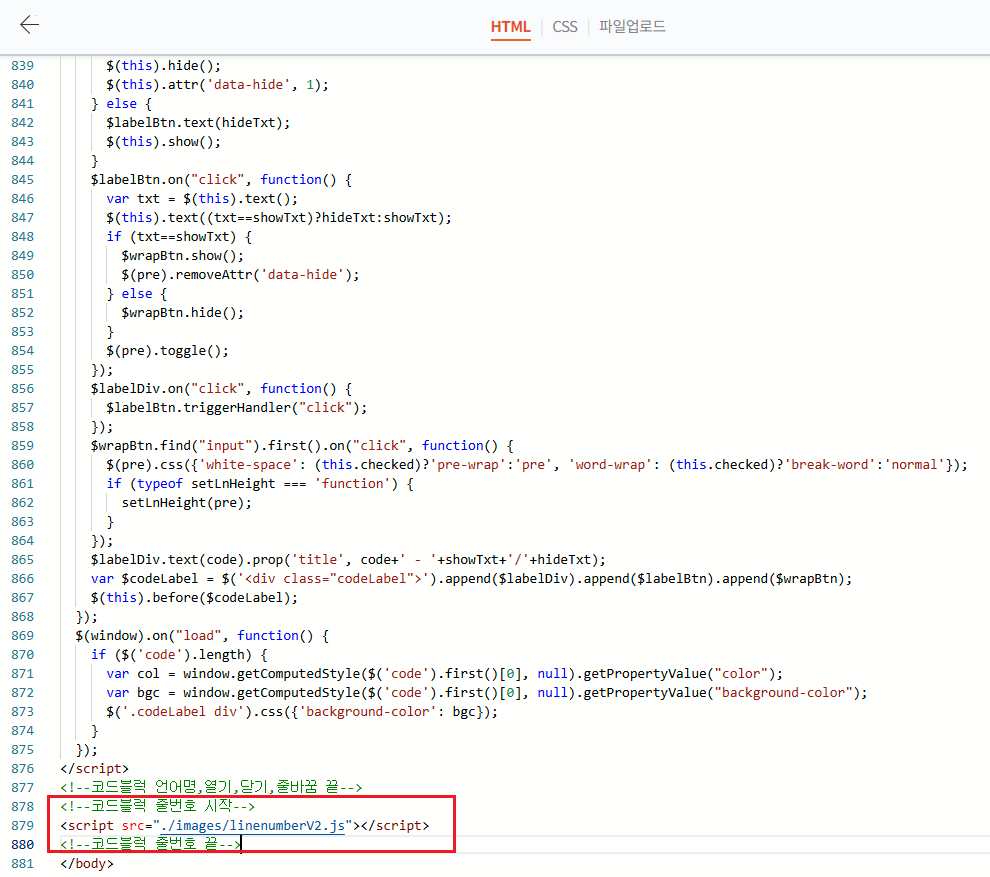Screen dimensions: 990x877
Task: Click the back arrow icon
Action: click(x=30, y=25)
